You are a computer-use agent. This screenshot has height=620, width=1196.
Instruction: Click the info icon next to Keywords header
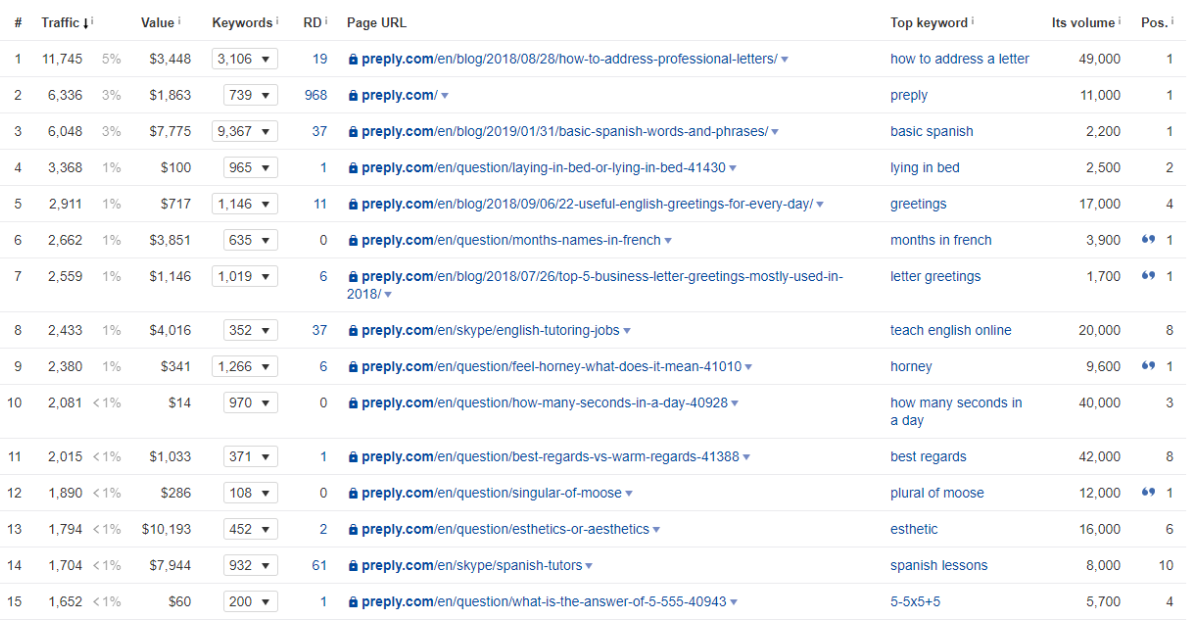(x=277, y=20)
